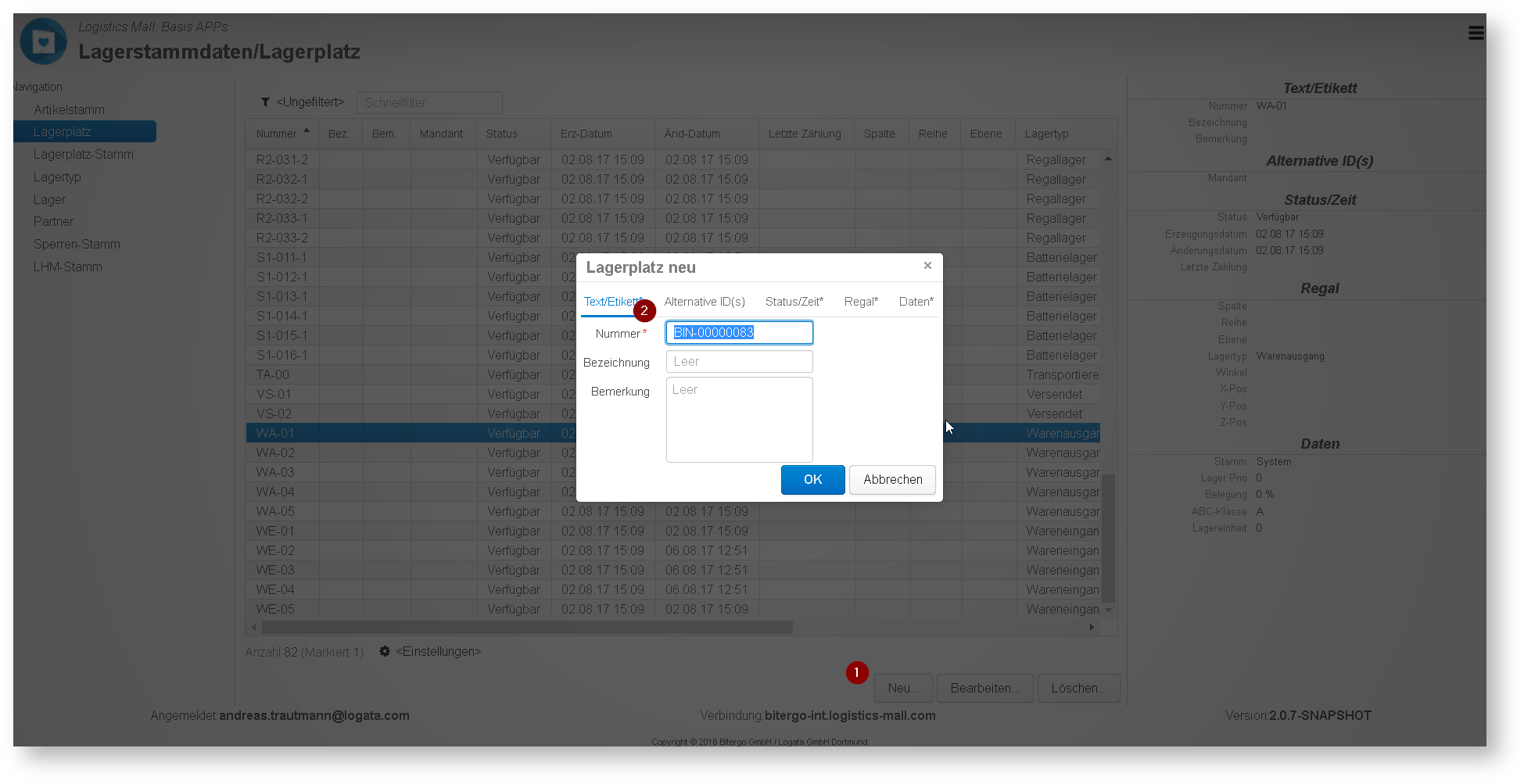Select table row R2-033-1

672,219
